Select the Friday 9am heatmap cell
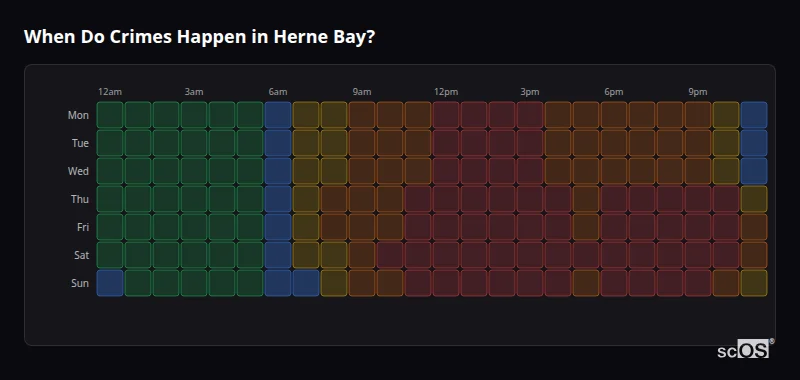This screenshot has height=380, width=800. tap(362, 227)
